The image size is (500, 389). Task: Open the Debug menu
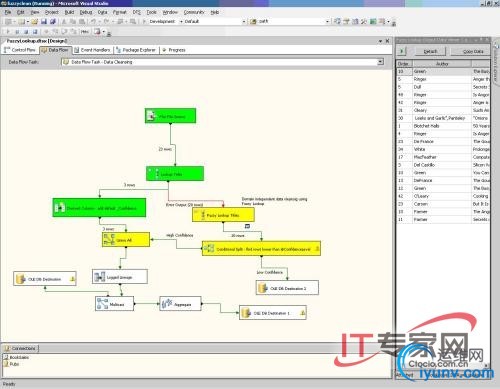coord(86,12)
